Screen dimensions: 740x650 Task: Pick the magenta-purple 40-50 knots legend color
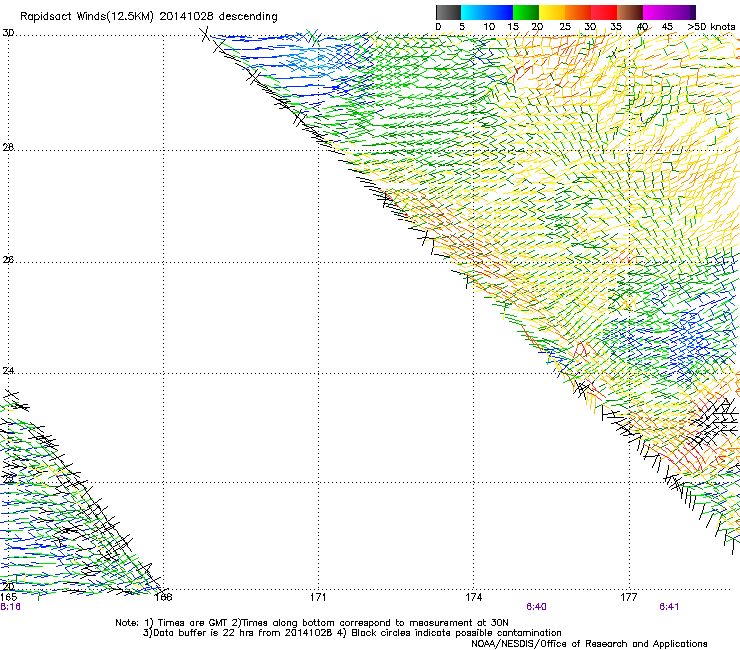pos(669,12)
